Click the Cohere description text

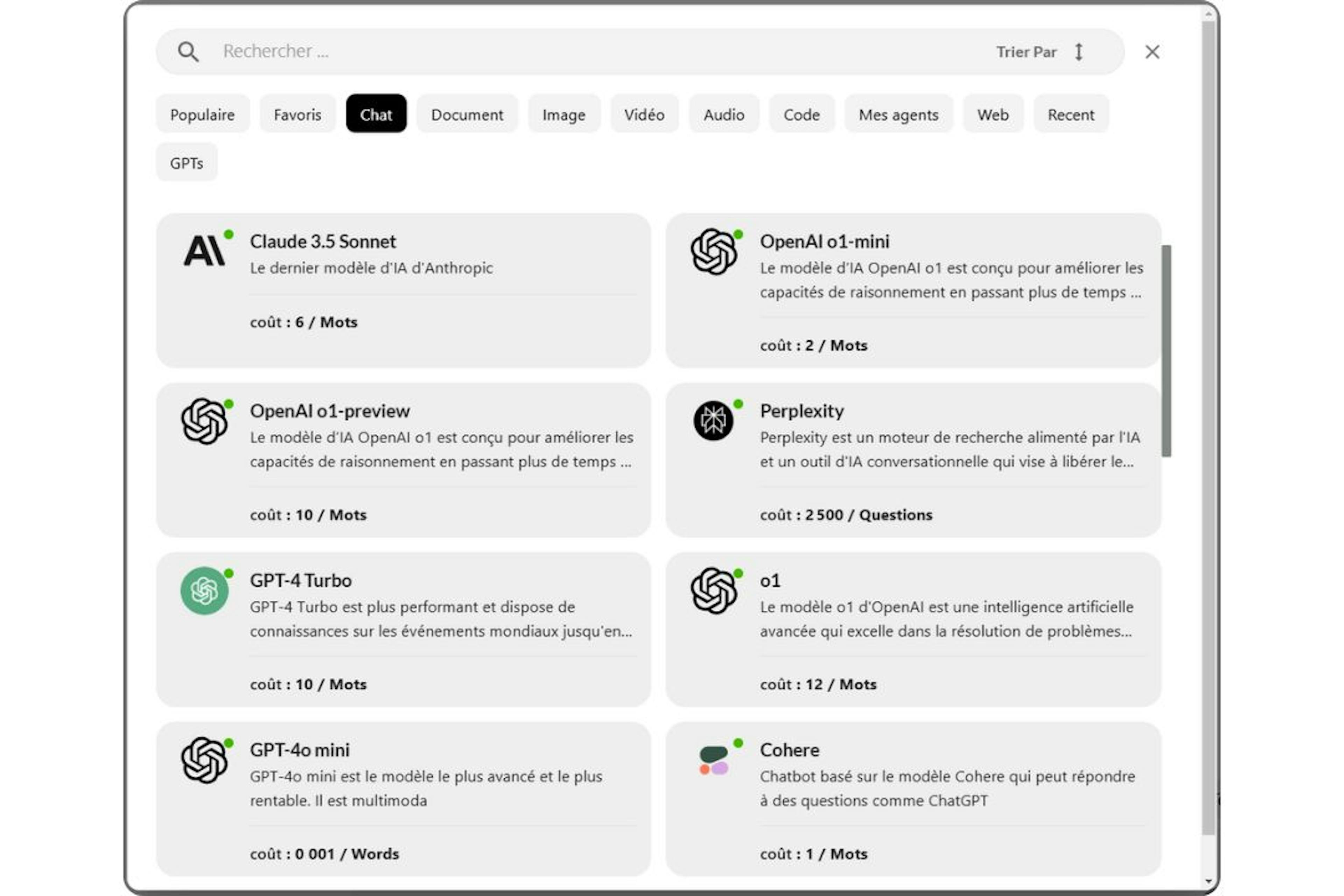tap(947, 789)
